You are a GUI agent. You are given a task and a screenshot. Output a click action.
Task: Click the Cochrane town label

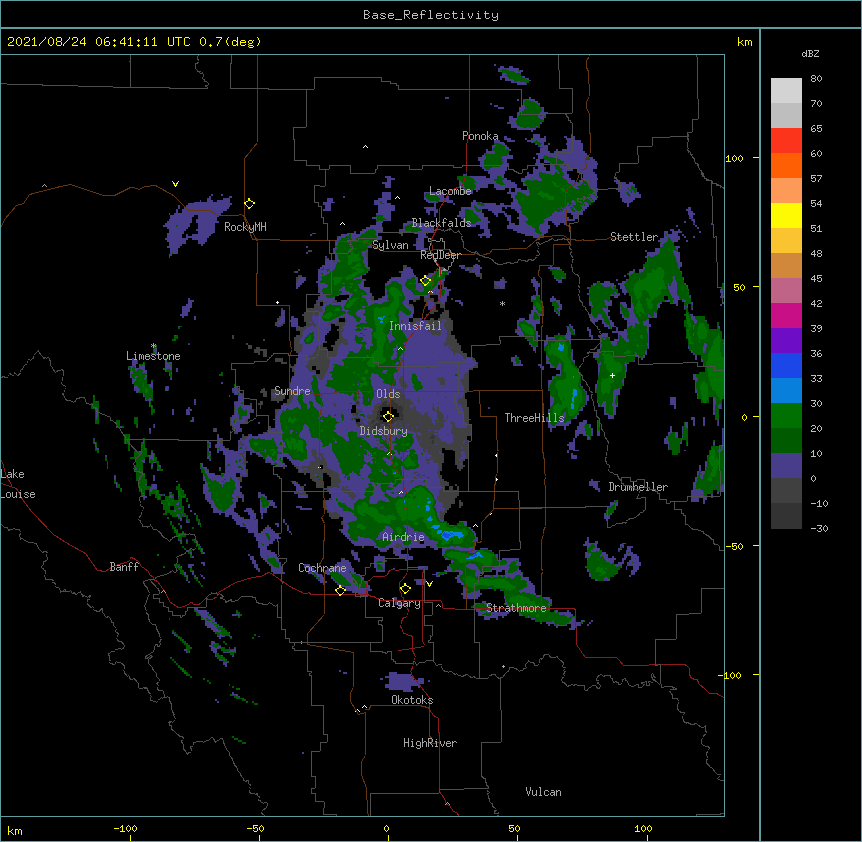point(322,568)
